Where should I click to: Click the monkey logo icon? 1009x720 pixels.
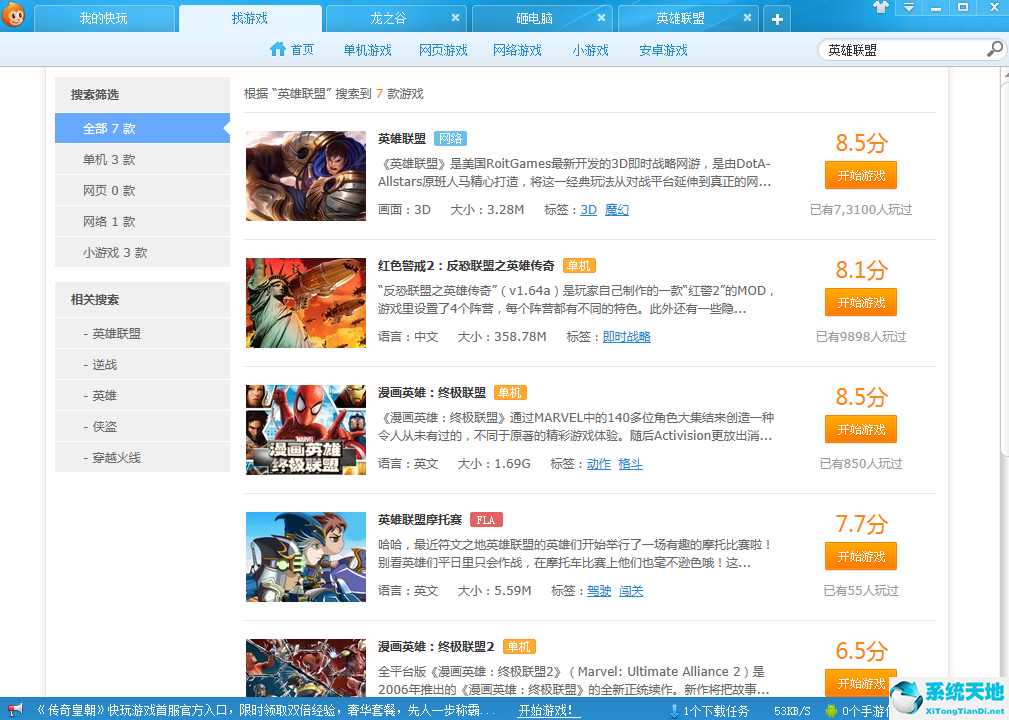(x=13, y=14)
